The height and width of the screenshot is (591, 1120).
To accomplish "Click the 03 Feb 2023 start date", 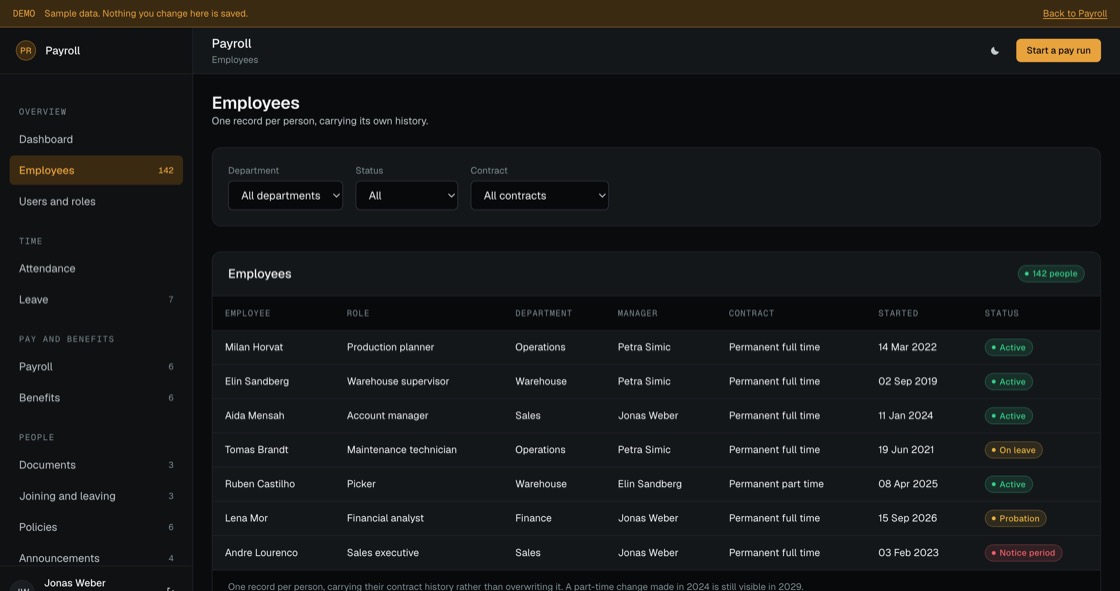I will 908,553.
